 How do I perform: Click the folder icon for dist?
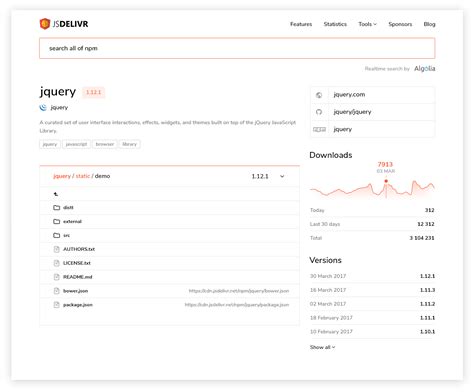(x=56, y=208)
